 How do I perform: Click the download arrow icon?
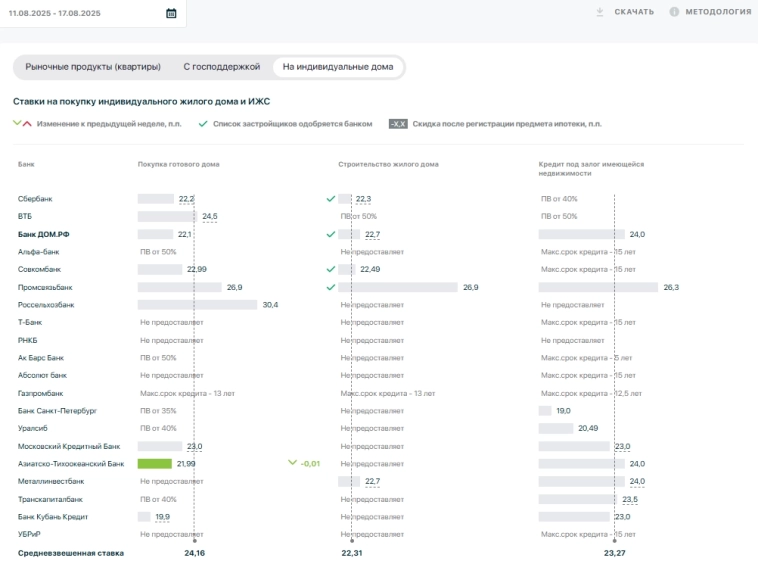[x=600, y=12]
